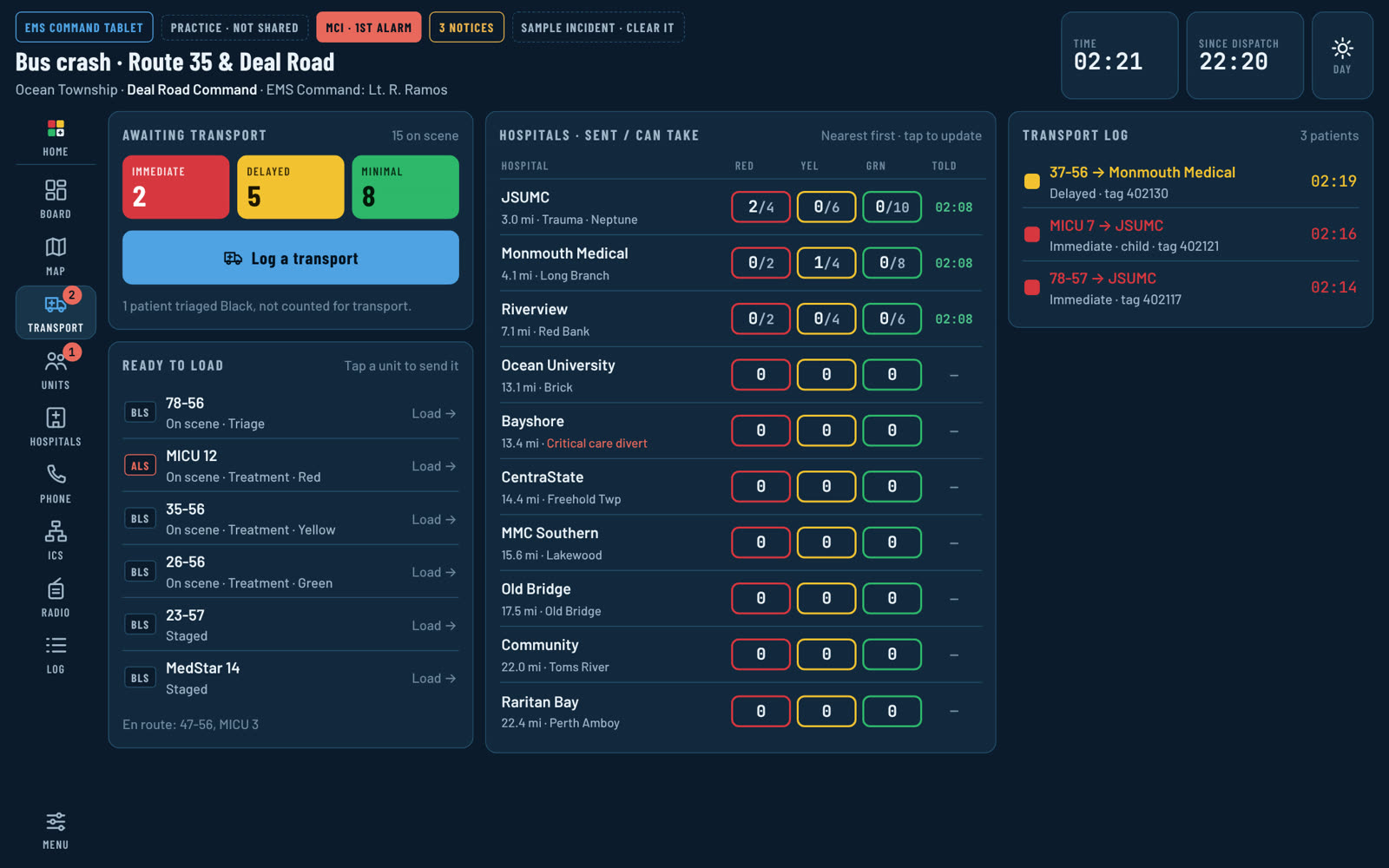Click the Log a transport button
1389x868 pixels.
(x=291, y=258)
